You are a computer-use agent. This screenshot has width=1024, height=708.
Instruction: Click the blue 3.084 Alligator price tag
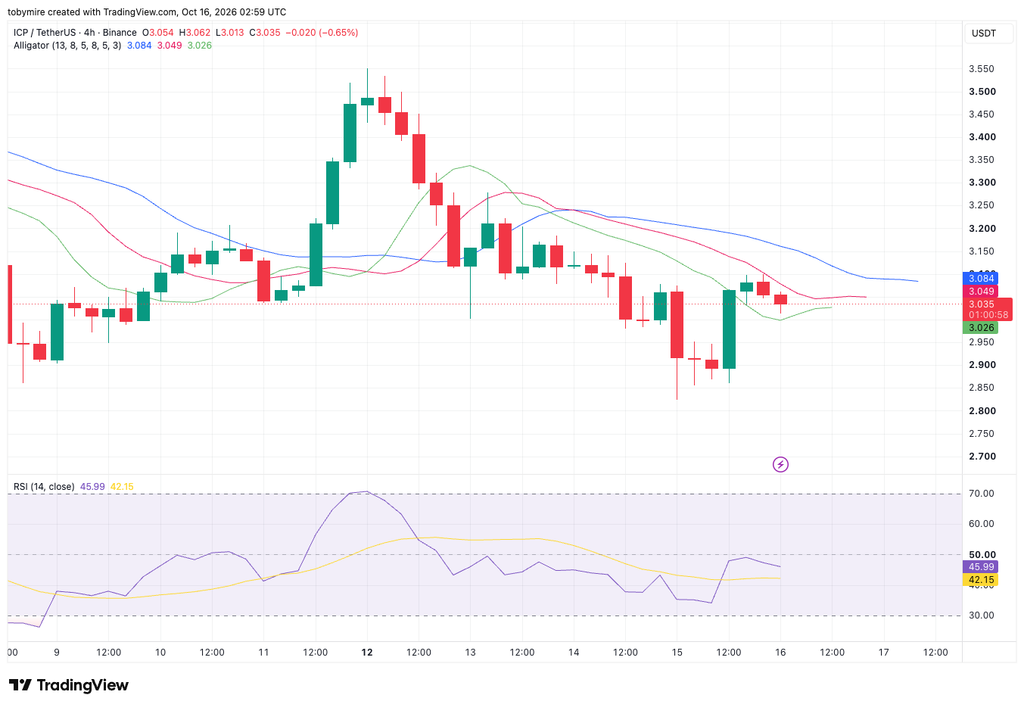(980, 279)
